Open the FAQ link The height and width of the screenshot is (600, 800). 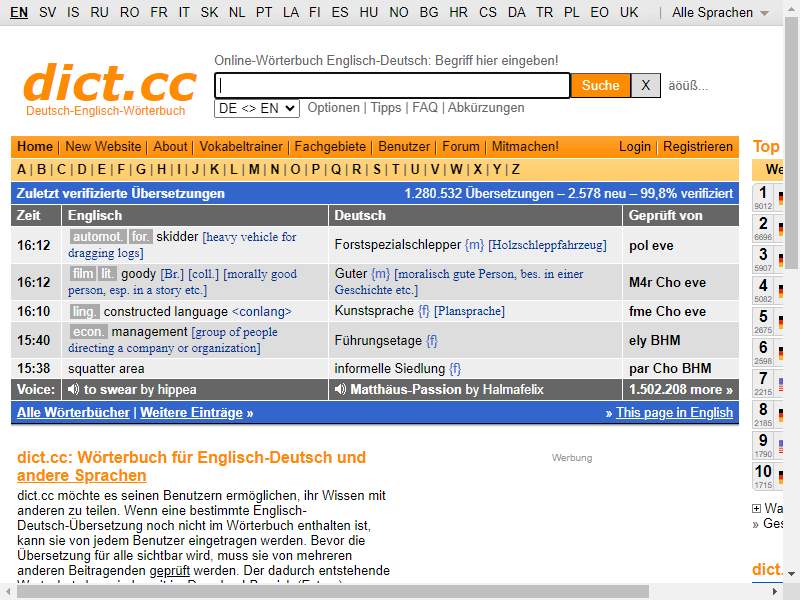coord(425,108)
